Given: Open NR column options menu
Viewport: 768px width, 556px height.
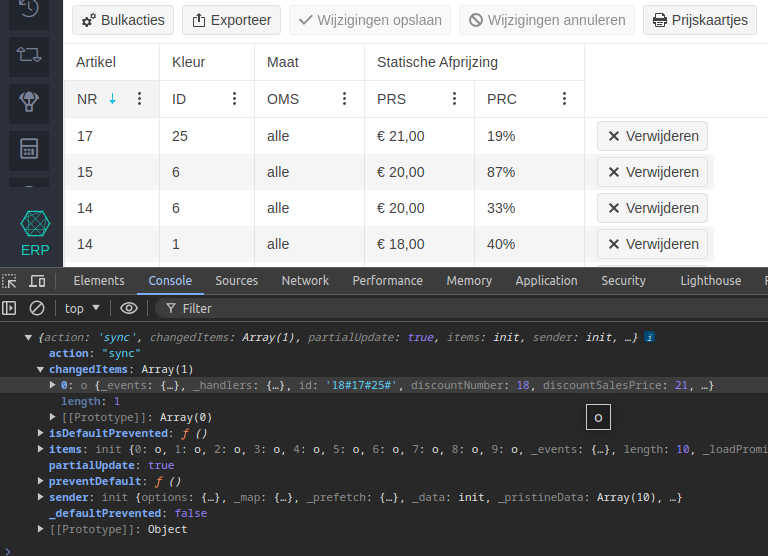Looking at the screenshot, I should click(140, 99).
